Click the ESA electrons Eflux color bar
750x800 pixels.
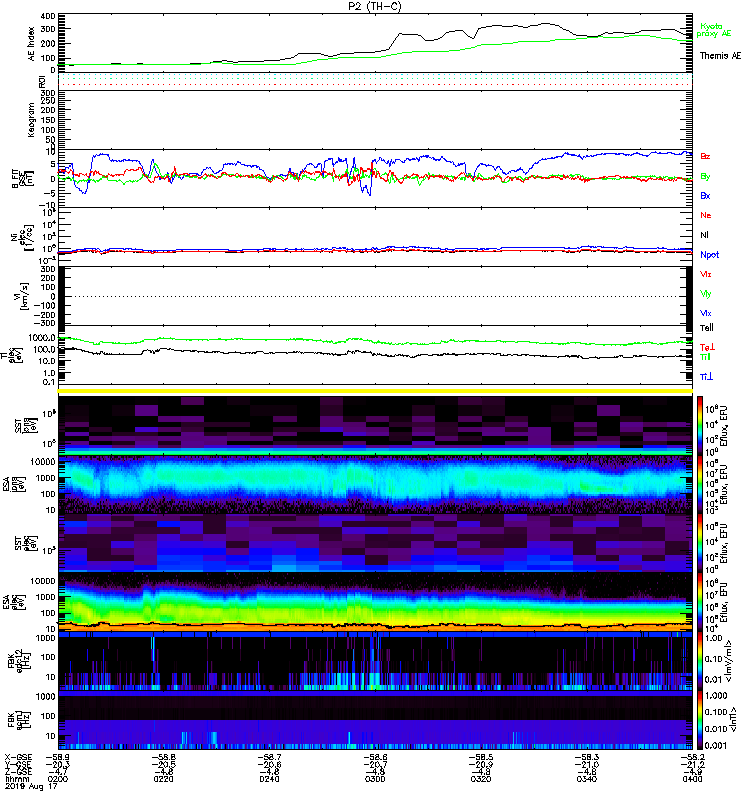click(x=700, y=602)
